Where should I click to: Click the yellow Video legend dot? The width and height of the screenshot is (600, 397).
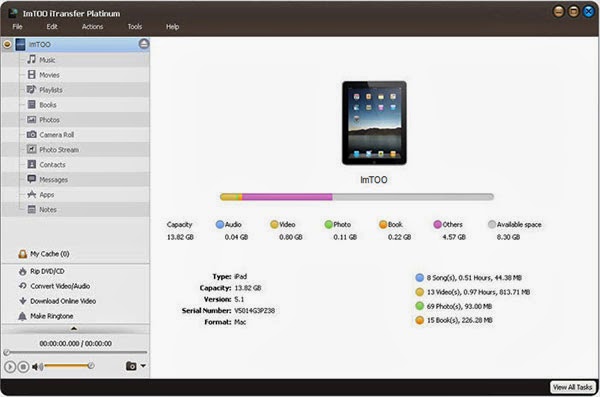pyautogui.click(x=274, y=224)
